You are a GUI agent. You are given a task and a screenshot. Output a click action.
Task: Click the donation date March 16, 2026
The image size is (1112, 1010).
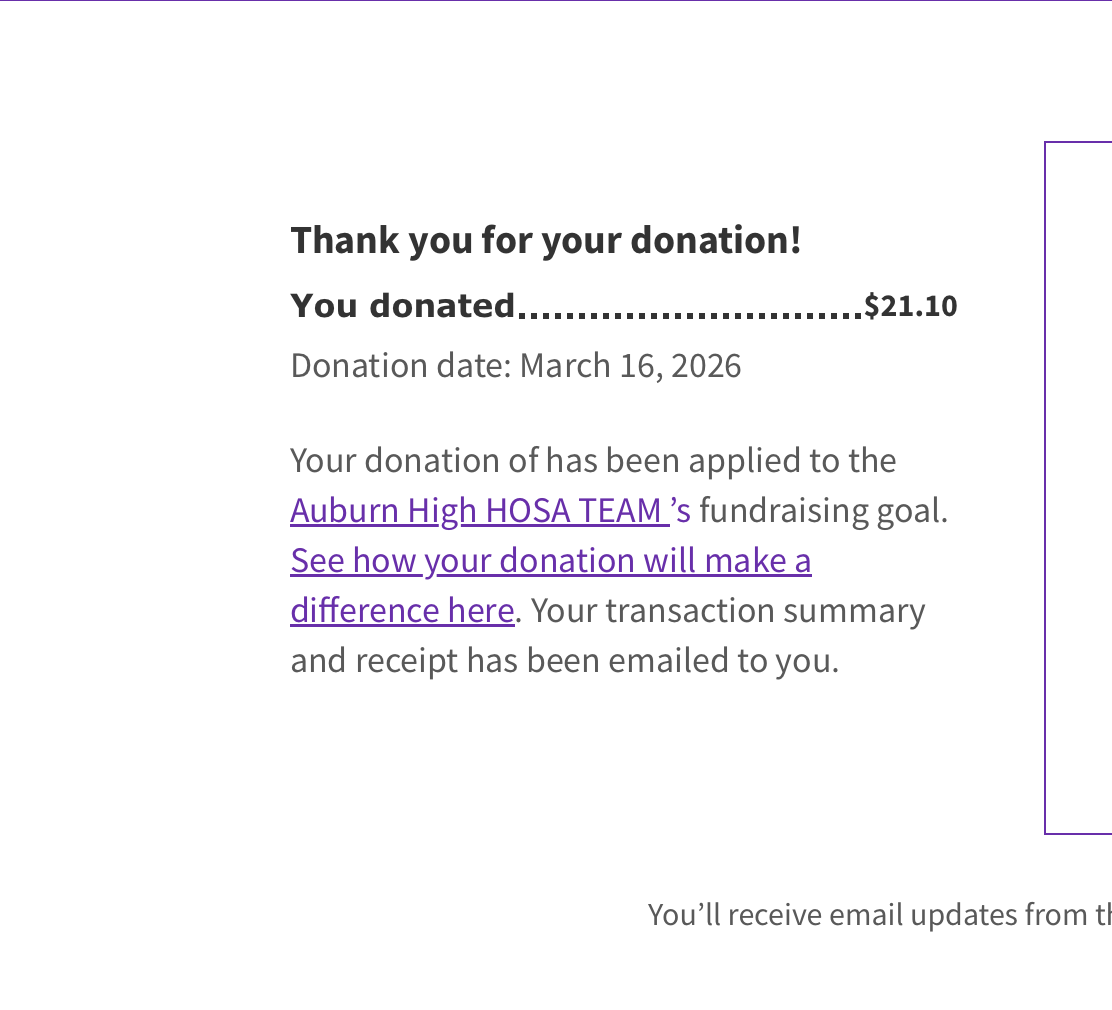point(630,366)
